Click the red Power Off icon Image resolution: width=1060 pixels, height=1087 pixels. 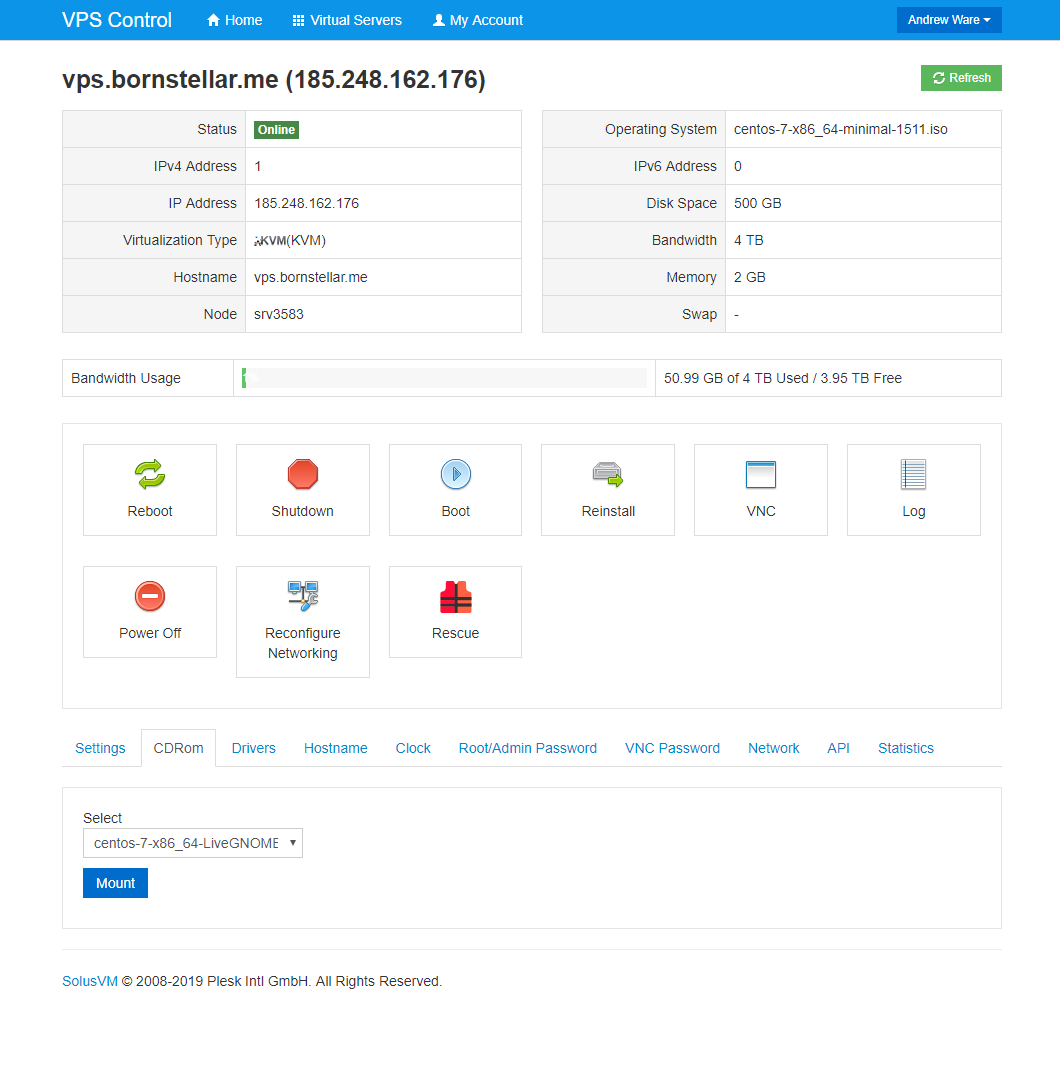150,597
